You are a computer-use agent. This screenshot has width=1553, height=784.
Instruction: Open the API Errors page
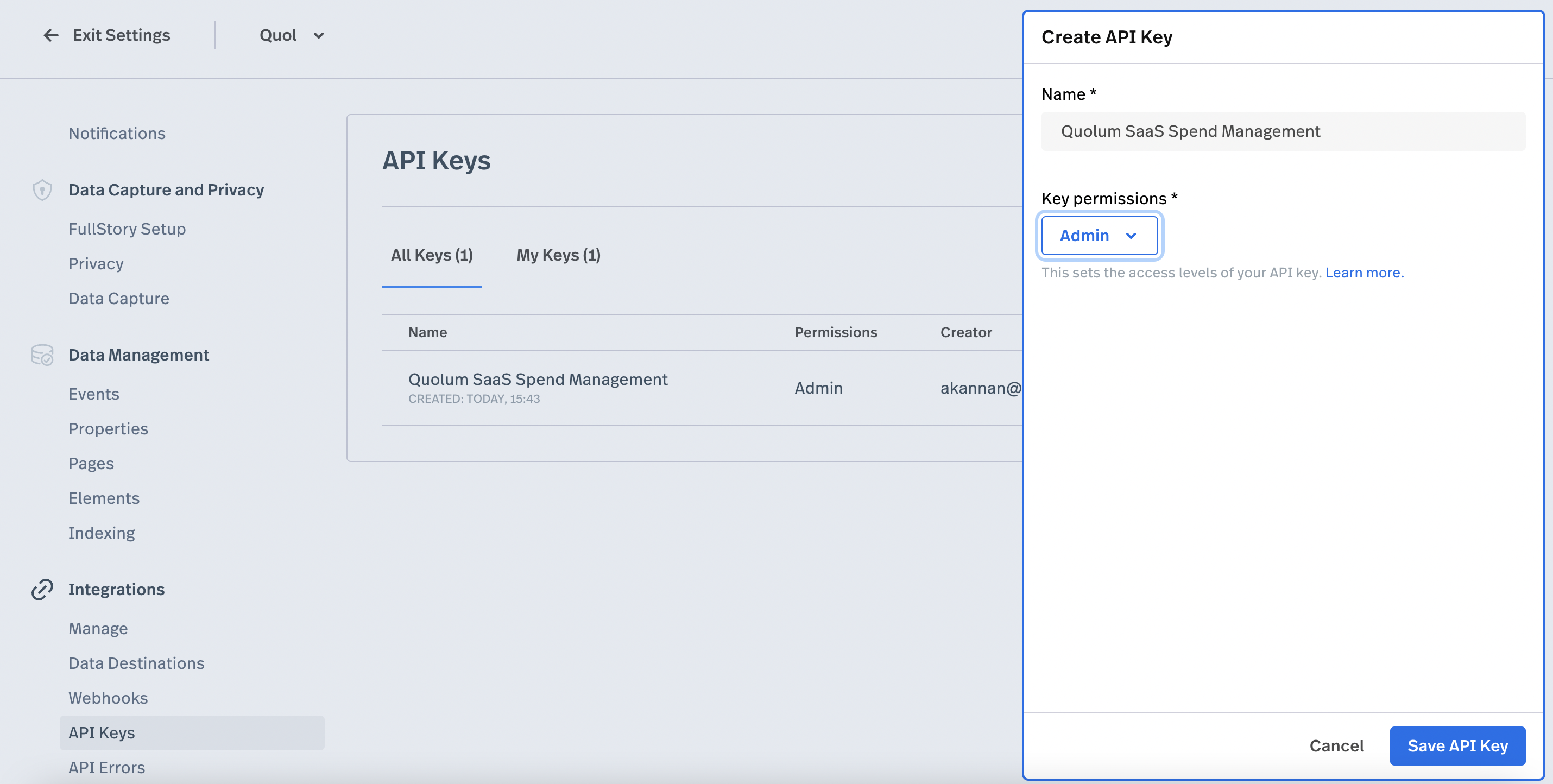[107, 767]
